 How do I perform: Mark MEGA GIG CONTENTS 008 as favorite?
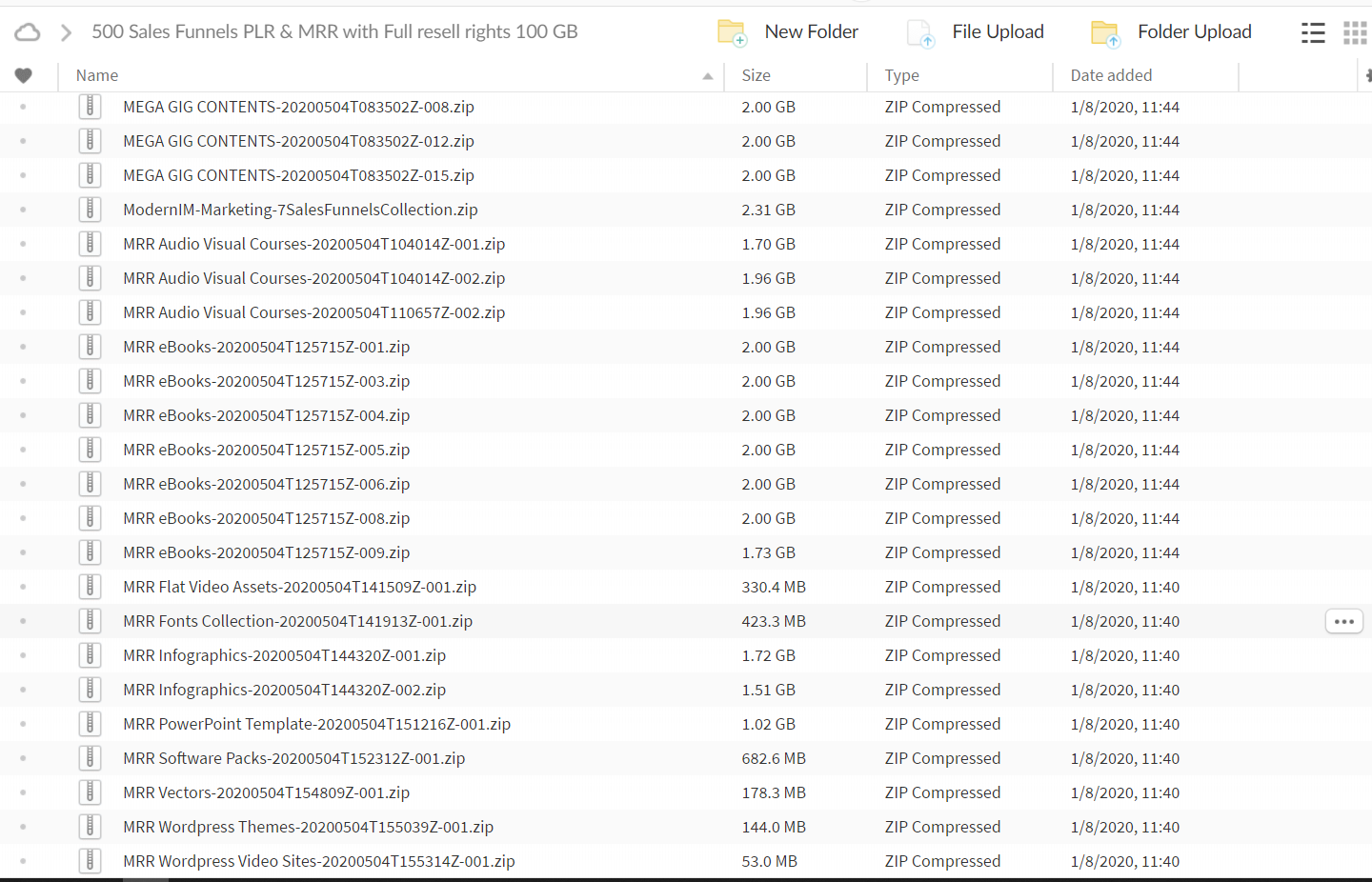point(23,107)
